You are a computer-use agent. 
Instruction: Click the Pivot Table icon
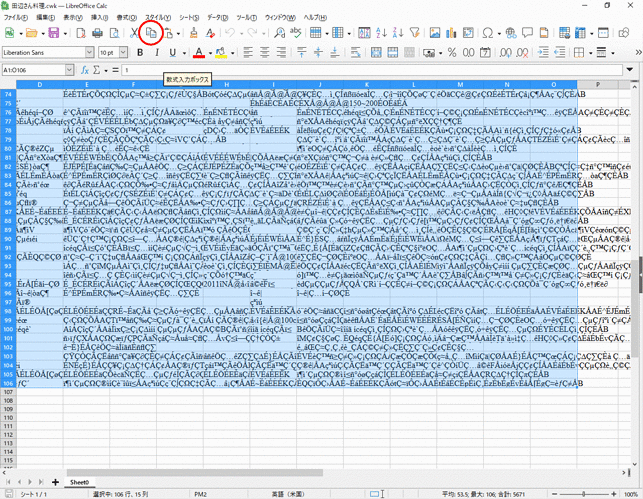(468, 33)
